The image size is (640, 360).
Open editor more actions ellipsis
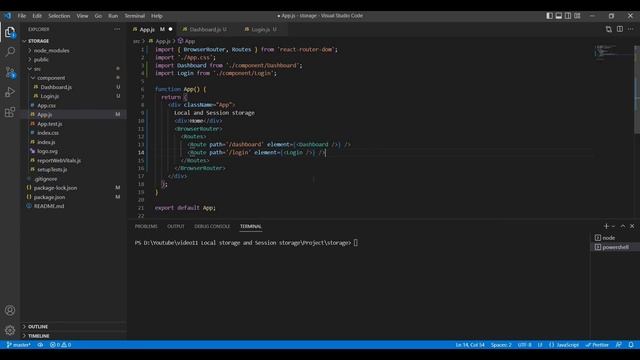click(631, 29)
